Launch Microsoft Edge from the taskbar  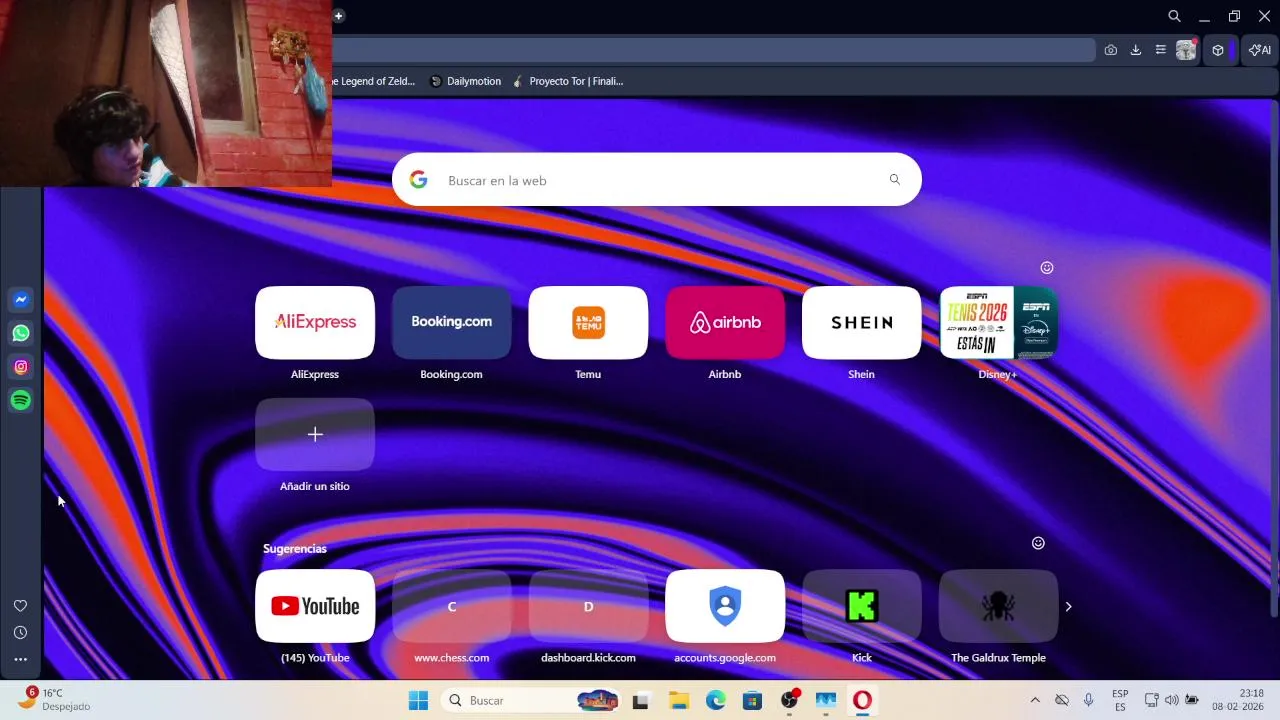pos(716,701)
